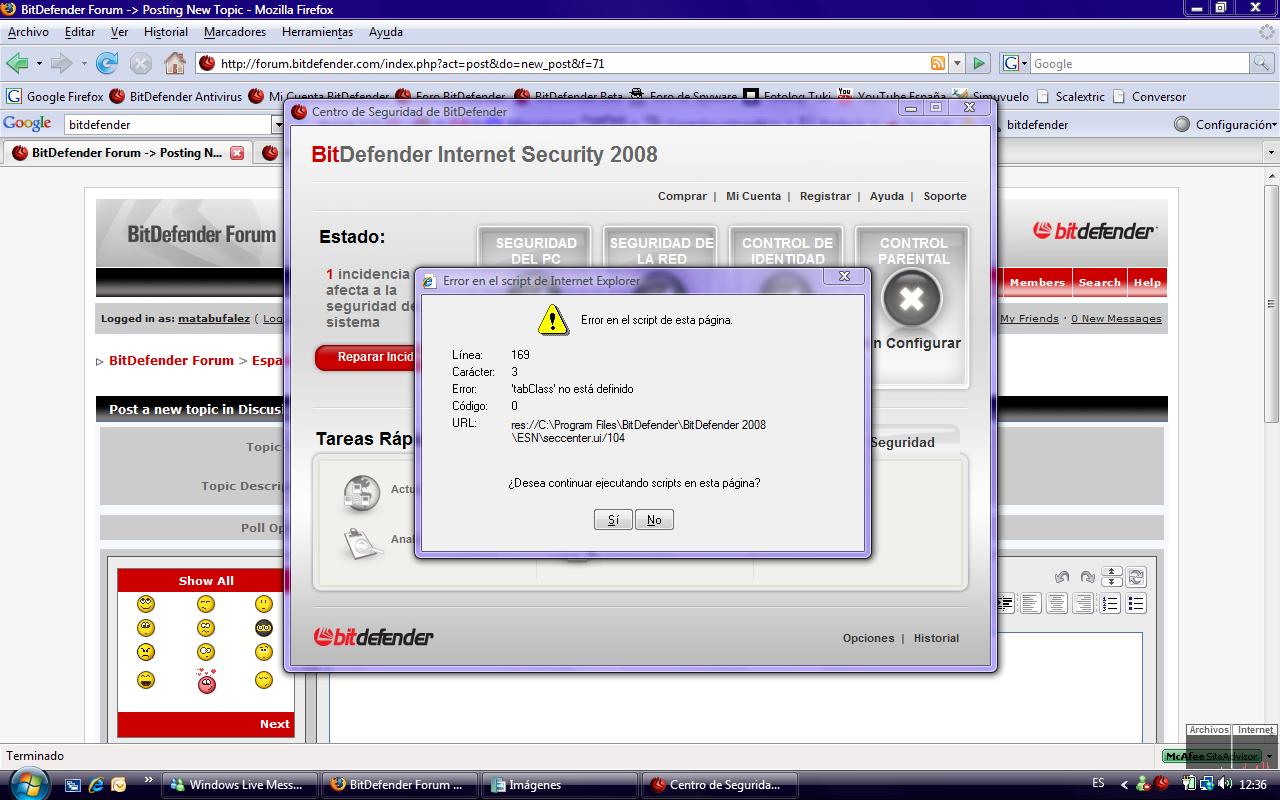Click Opciones link in BitDefender window

point(868,638)
